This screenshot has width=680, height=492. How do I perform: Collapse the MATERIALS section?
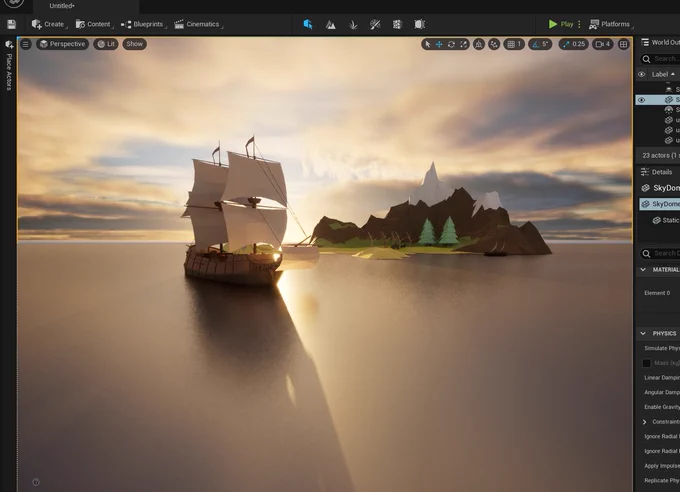coord(643,270)
